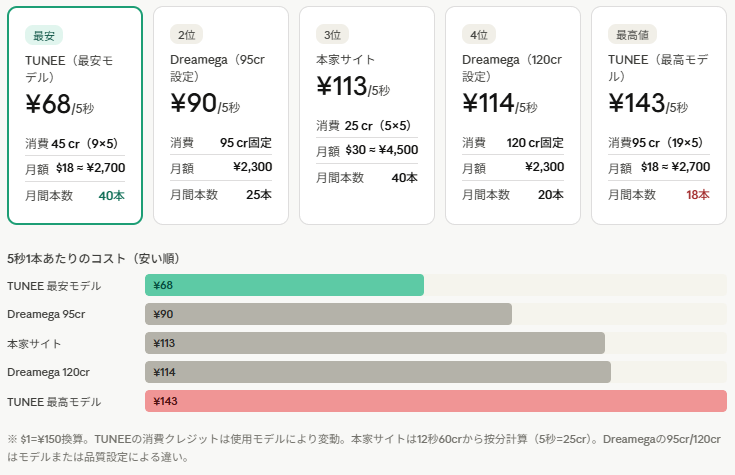Open the Dreamega 95cr pricing card
This screenshot has width=735, height=475.
(221, 115)
